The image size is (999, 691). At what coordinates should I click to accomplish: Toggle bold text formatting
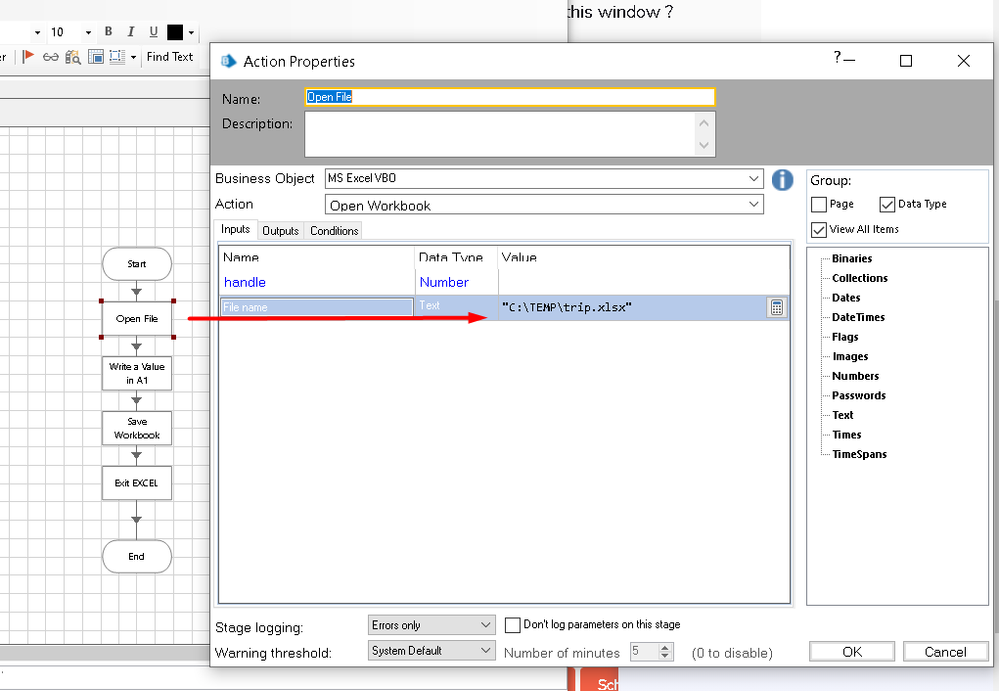[109, 32]
